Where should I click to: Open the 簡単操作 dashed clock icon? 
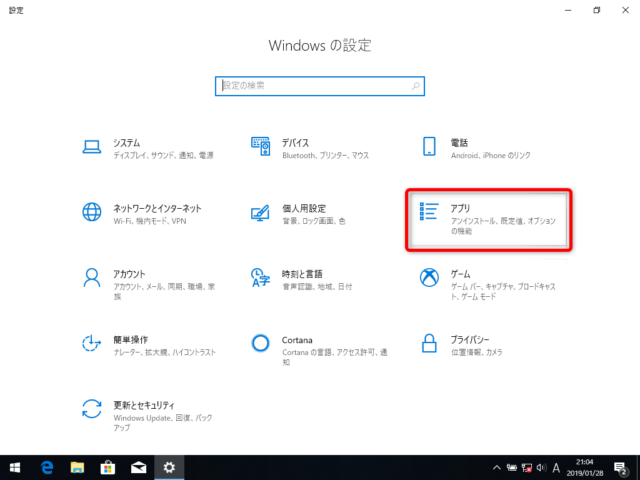92,343
